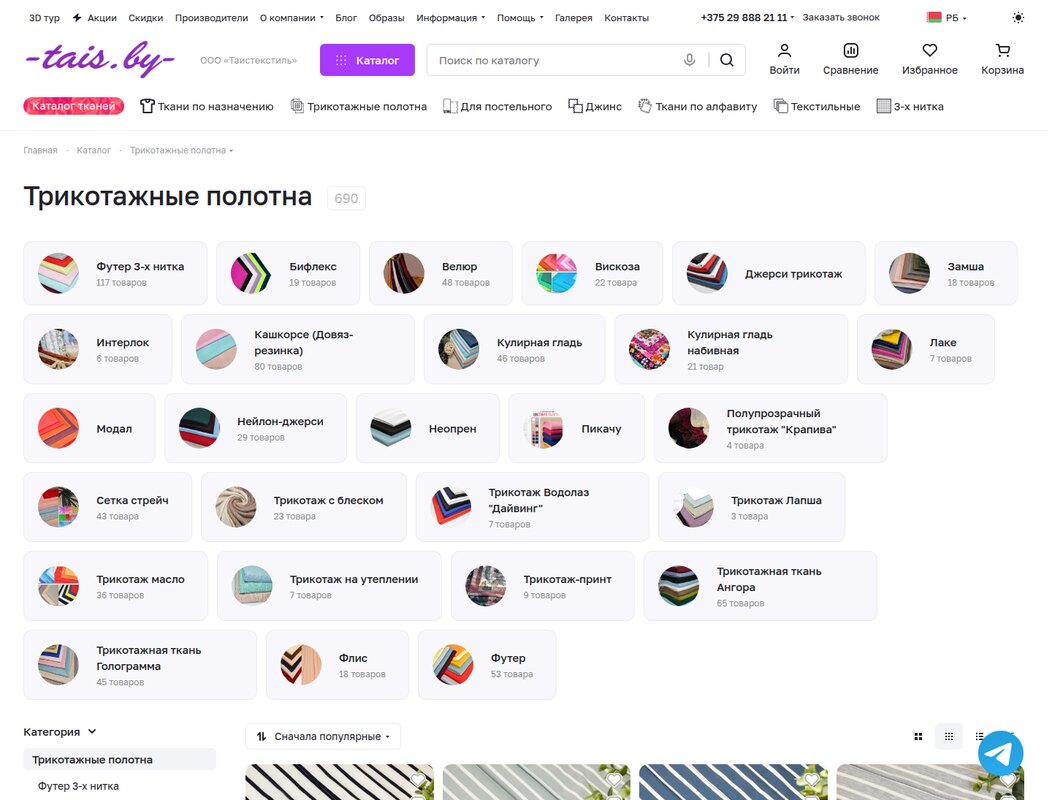Switch to list view layout

(980, 736)
